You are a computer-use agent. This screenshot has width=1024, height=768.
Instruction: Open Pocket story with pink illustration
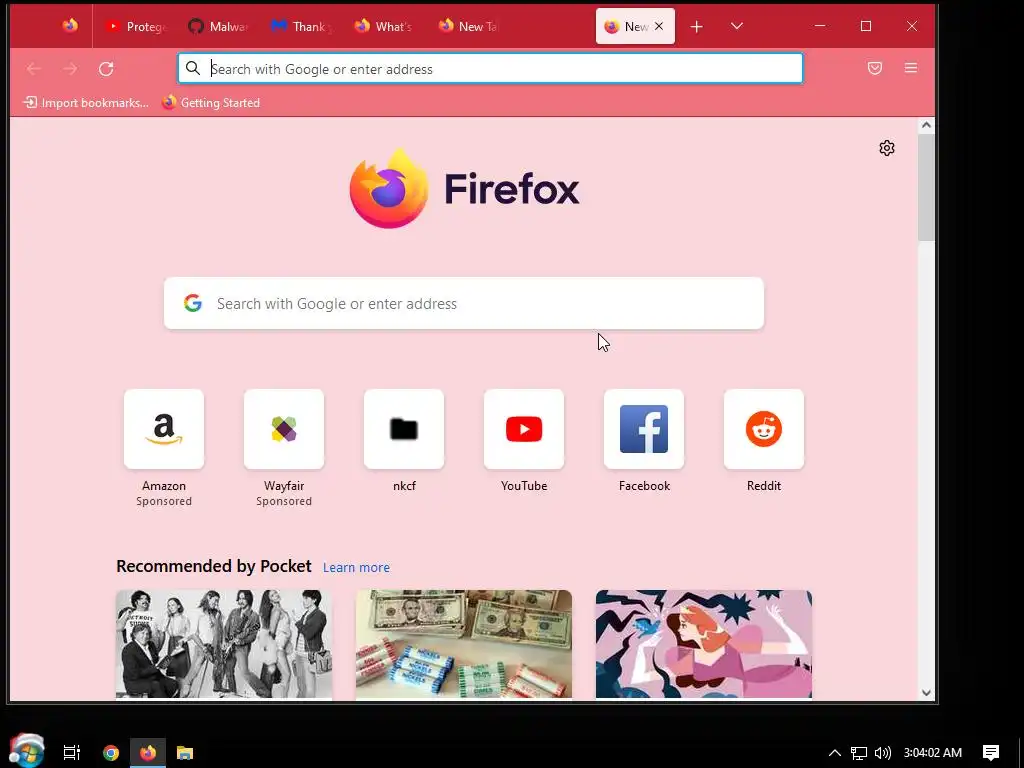click(704, 644)
